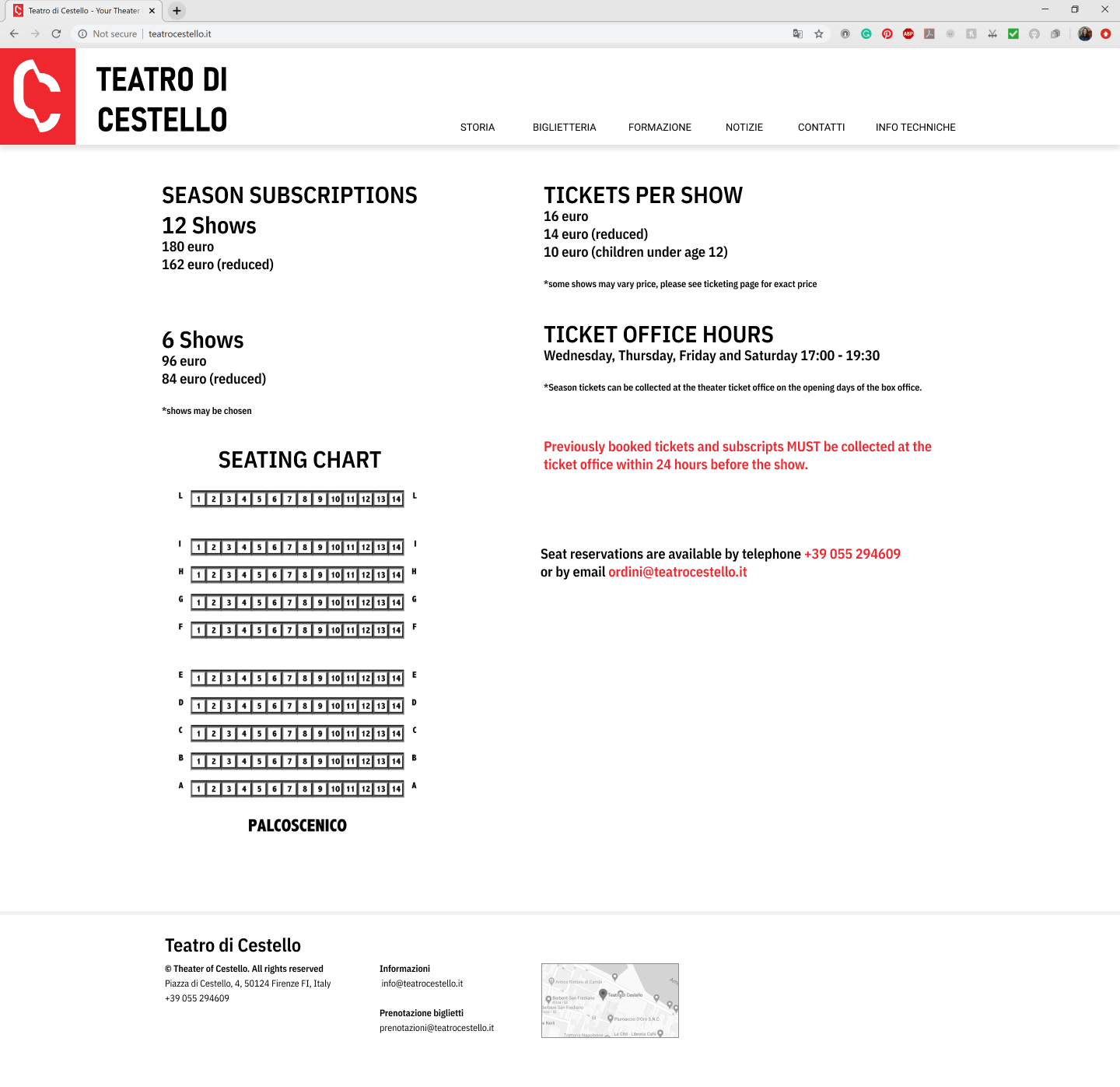Click the Grammarly extension icon
Viewport: 1120px width, 1087px height.
click(x=866, y=33)
